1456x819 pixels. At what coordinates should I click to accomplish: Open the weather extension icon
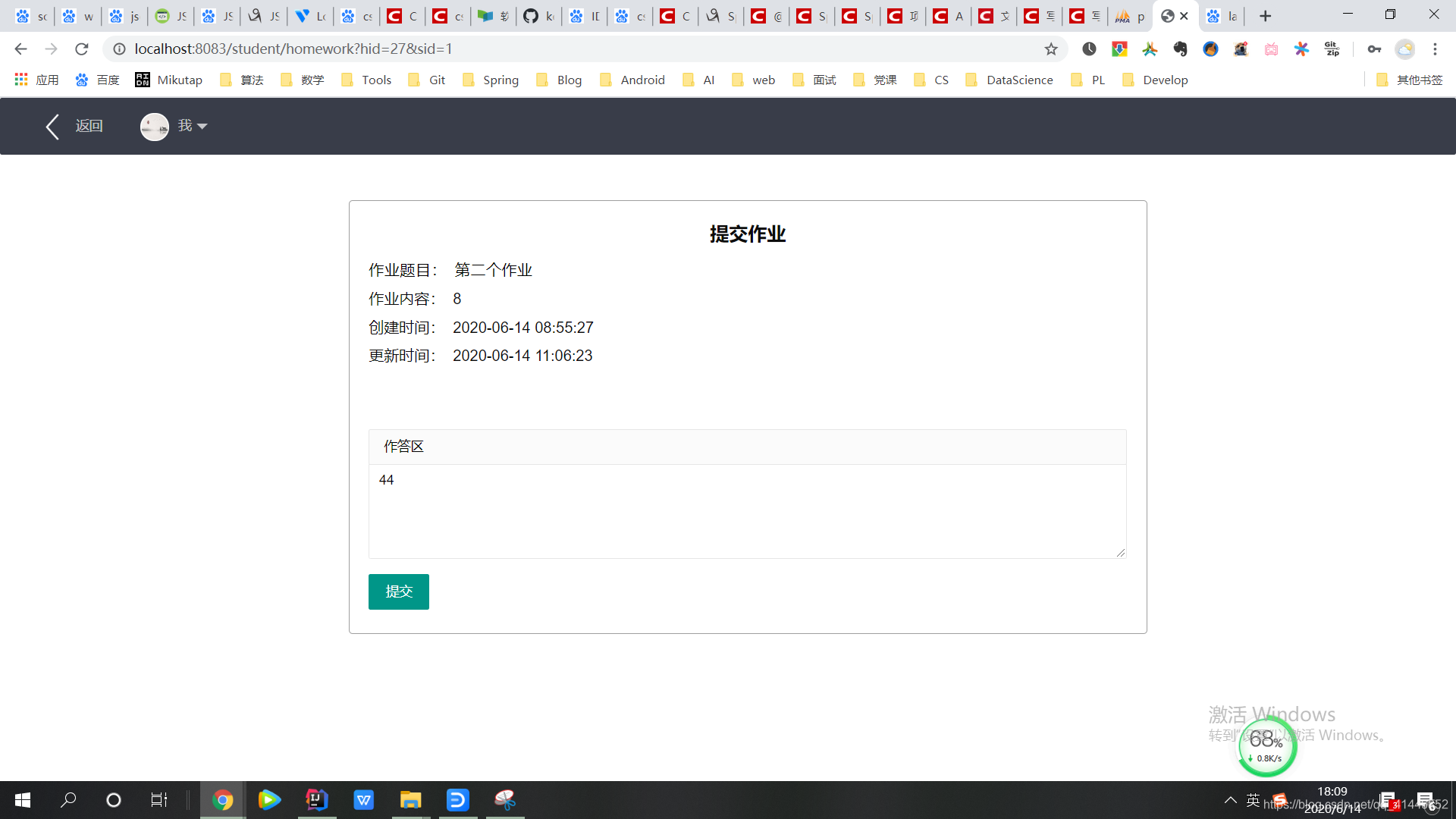tap(1404, 49)
